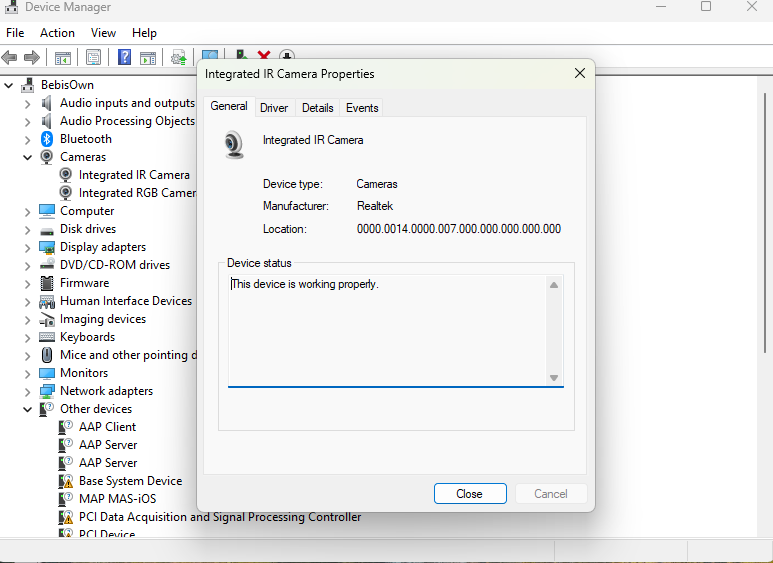The image size is (773, 563).
Task: Expand the Bluetooth category
Action: pos(27,140)
